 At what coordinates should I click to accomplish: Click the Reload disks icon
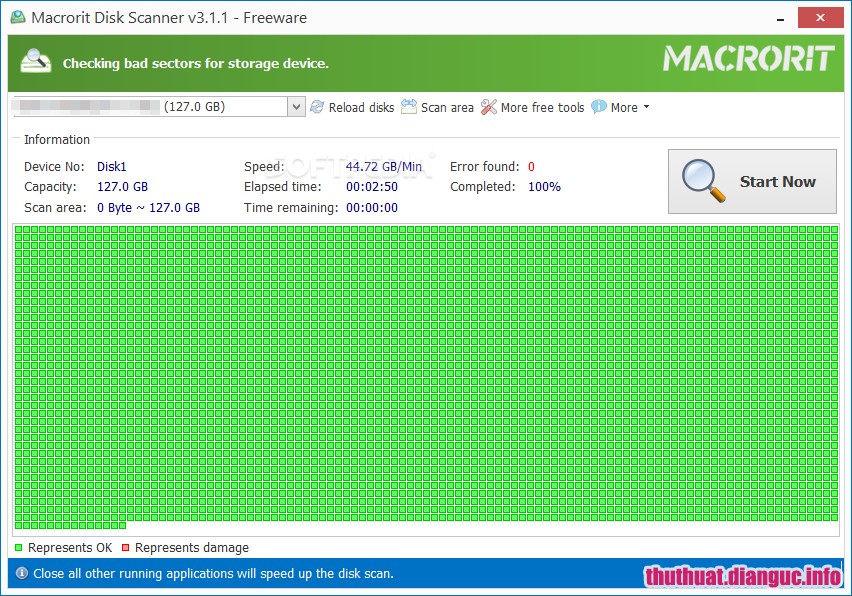click(317, 107)
